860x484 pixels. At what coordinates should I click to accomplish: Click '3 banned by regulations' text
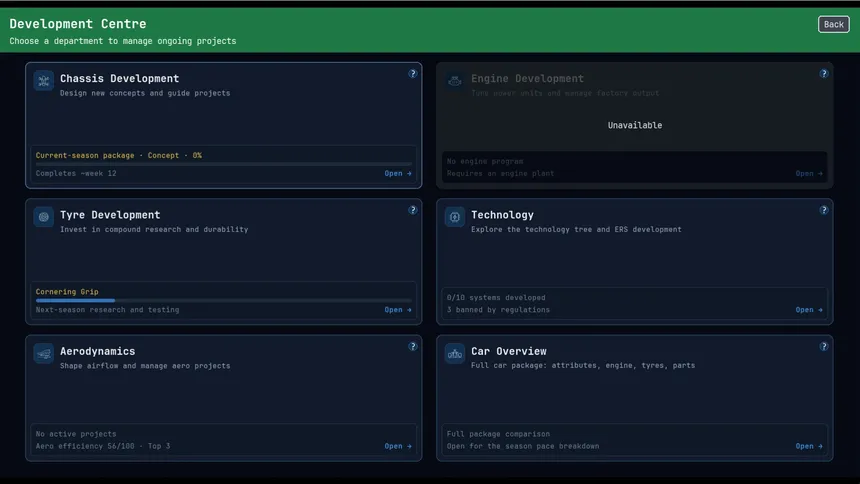[499, 309]
